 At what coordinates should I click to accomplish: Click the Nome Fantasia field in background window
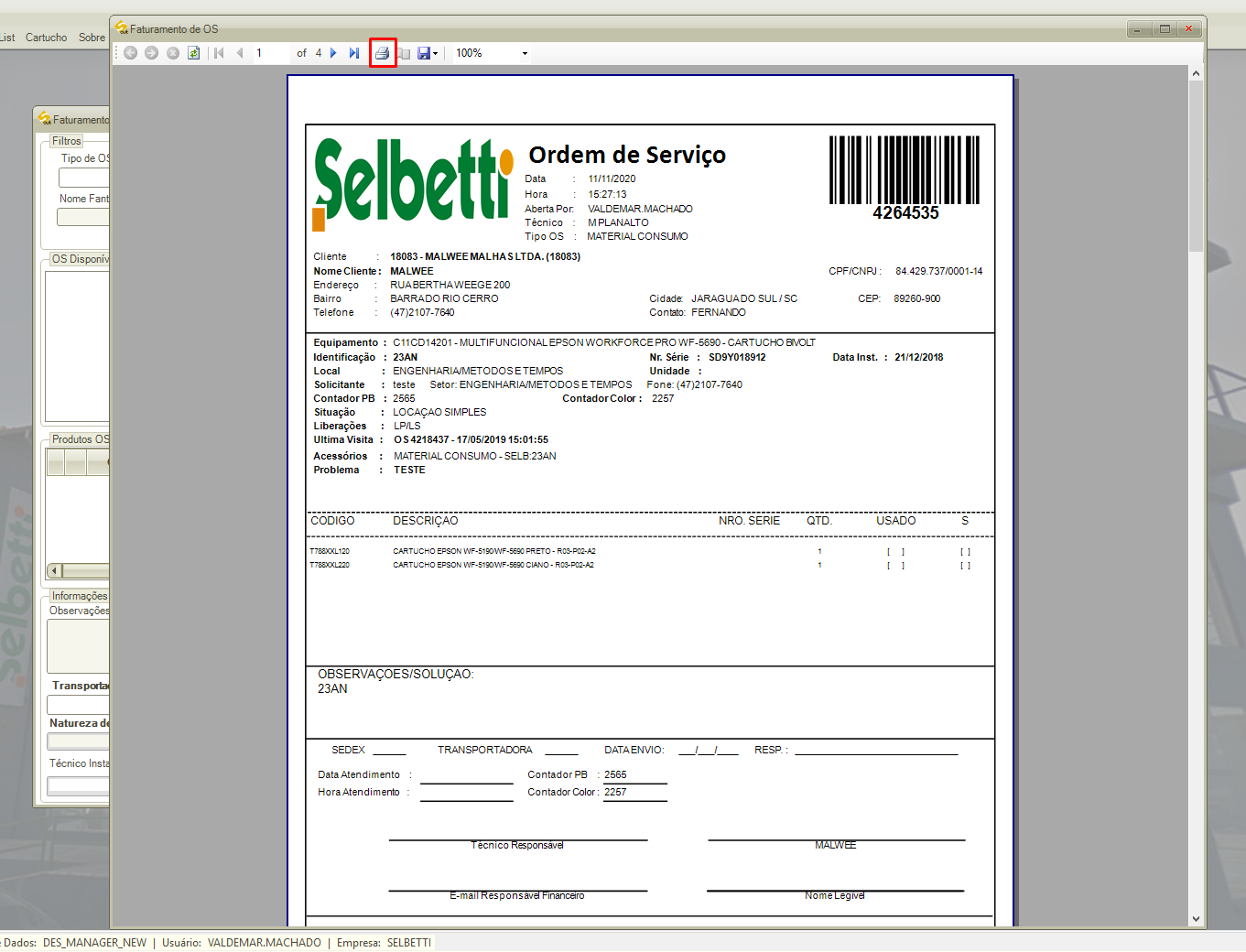tap(83, 217)
